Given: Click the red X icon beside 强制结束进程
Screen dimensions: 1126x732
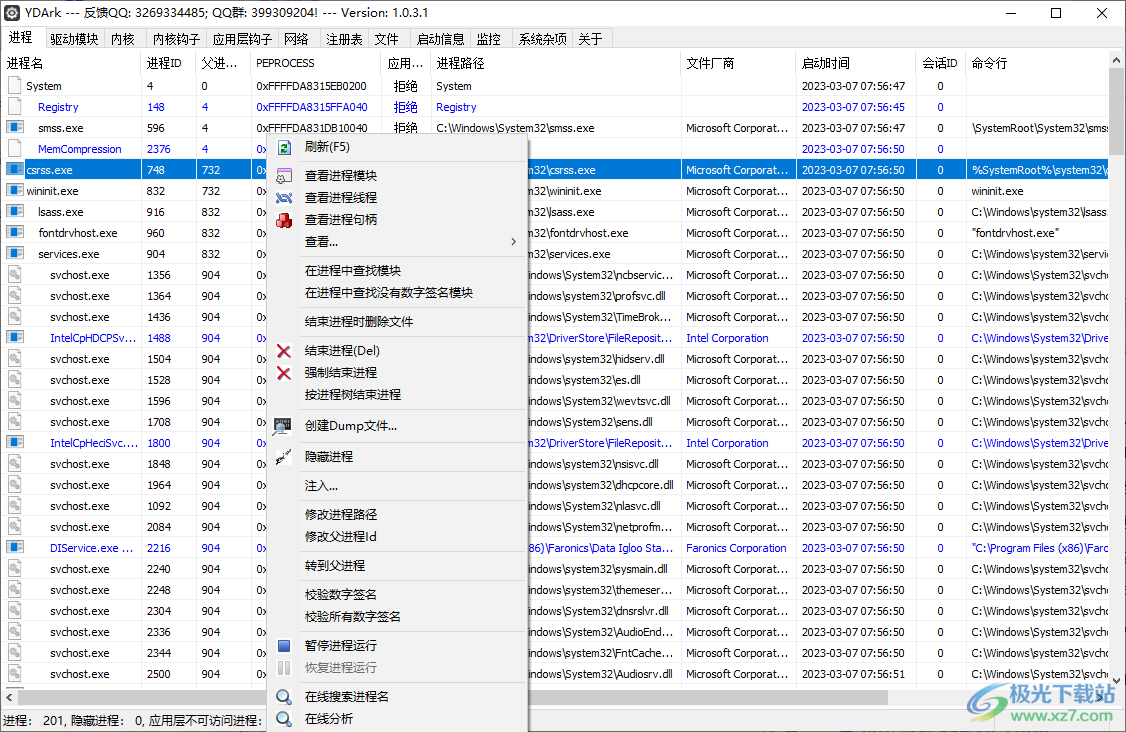Looking at the screenshot, I should (284, 373).
